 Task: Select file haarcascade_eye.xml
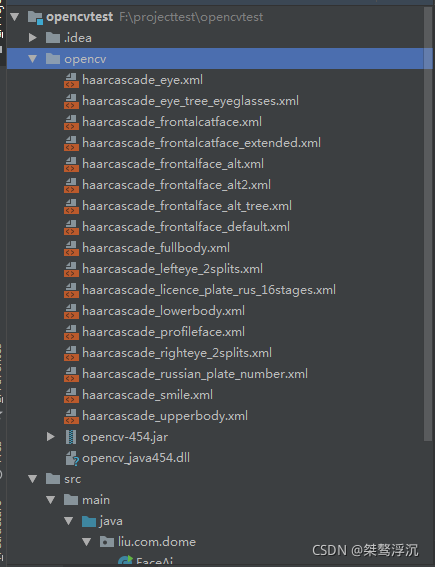tap(142, 80)
